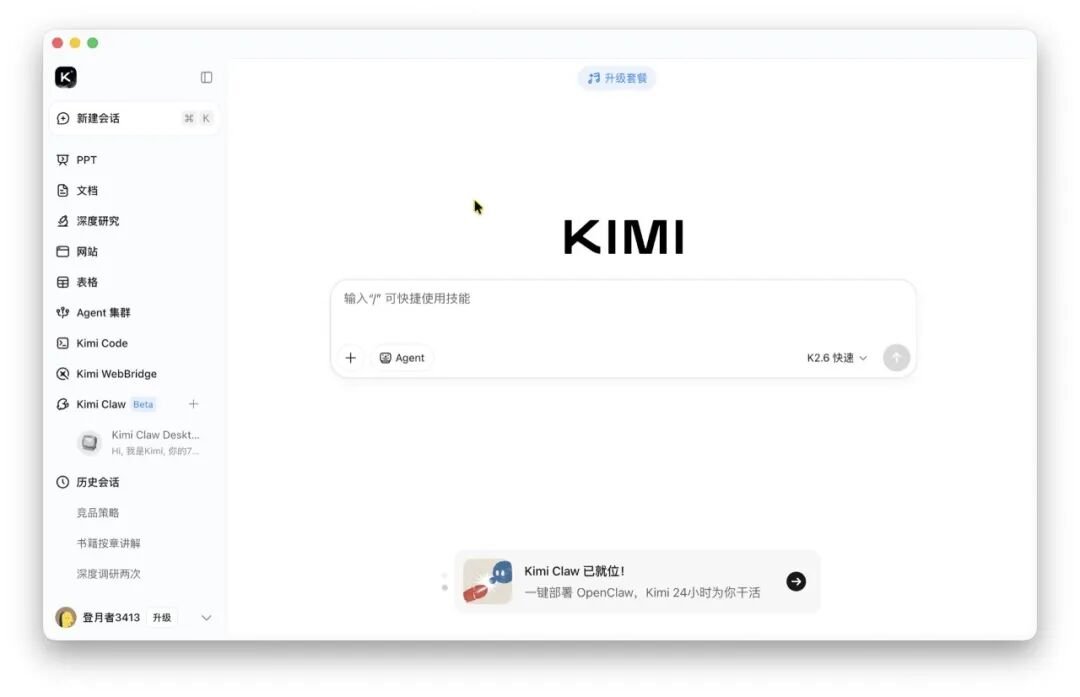Viewport: 1080px width, 697px height.
Task: Expand the account menu chevron
Action: 206,618
